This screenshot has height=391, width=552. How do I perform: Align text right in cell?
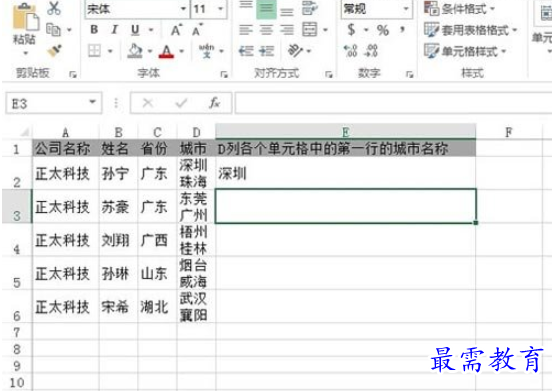[287, 30]
